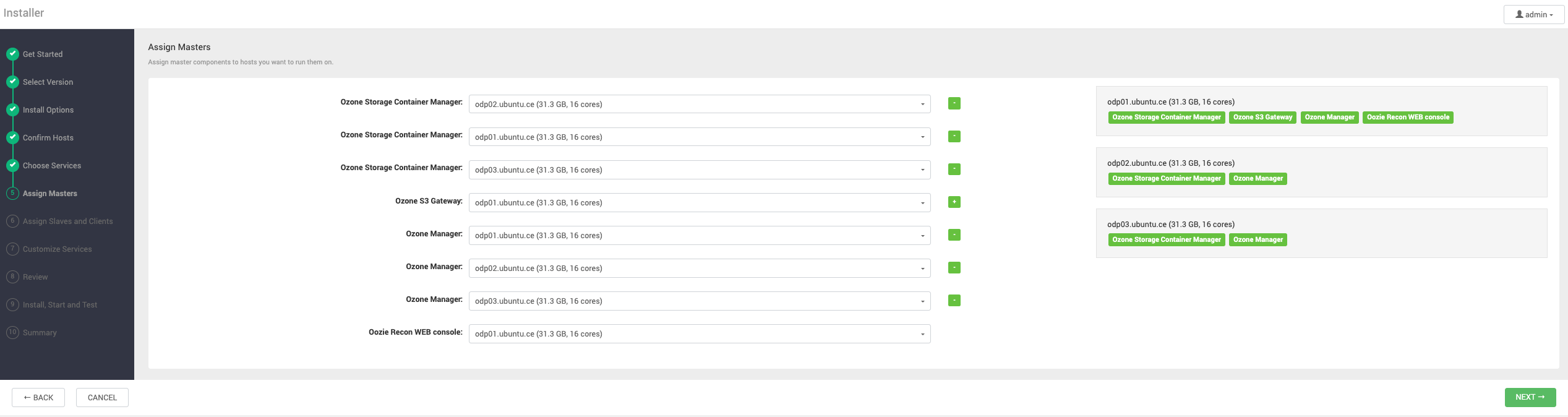Remove the Ozone Manager set to odp03
Image resolution: width=1568 pixels, height=417 pixels.
point(954,300)
